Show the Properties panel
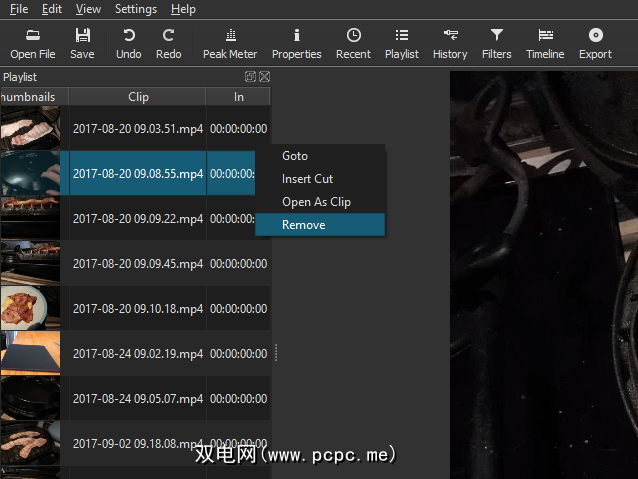Image resolution: width=638 pixels, height=479 pixels. coord(297,44)
